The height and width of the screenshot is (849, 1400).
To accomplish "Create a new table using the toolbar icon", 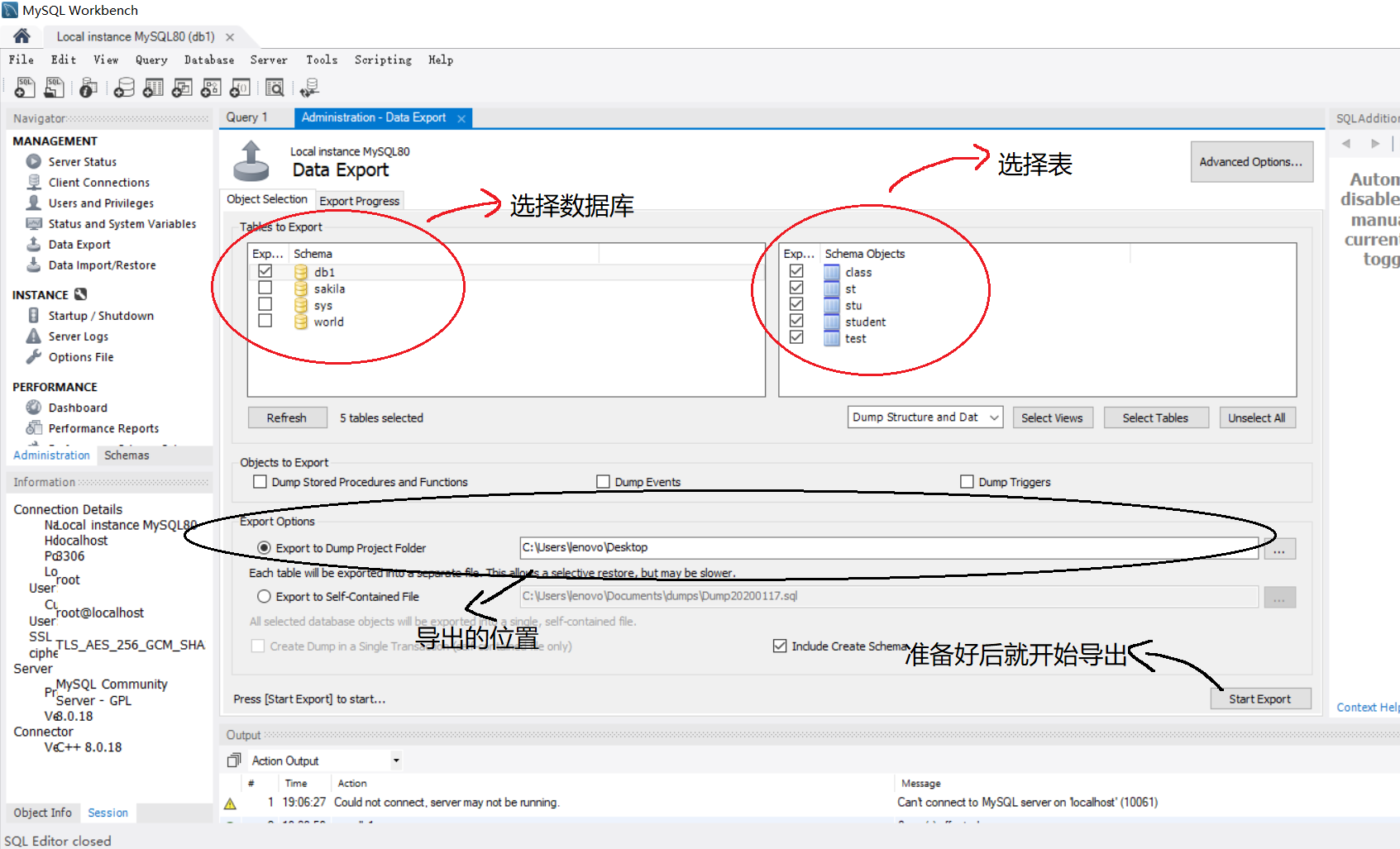I will (152, 87).
